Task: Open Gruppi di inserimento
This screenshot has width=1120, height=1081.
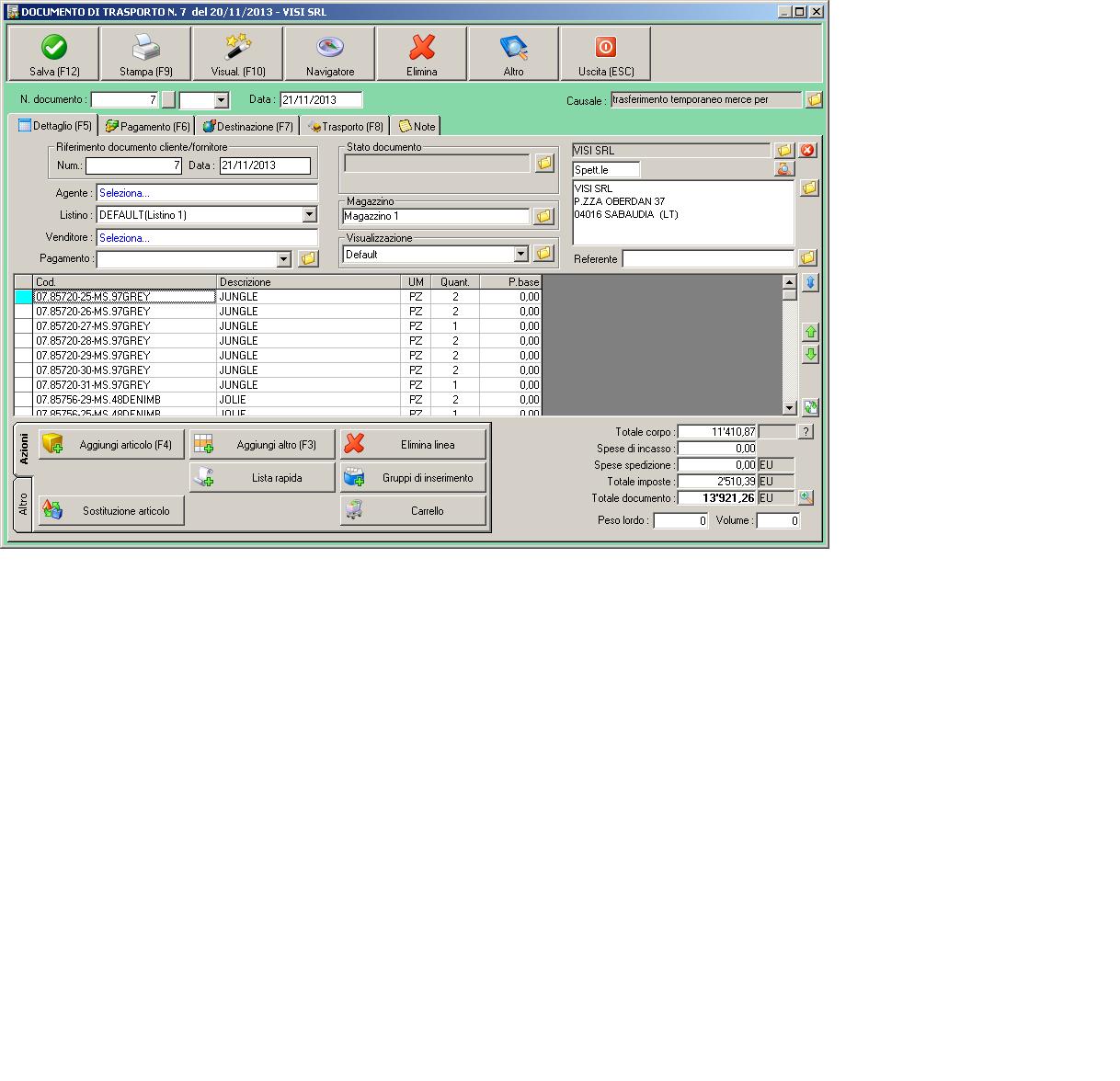Action: [413, 478]
